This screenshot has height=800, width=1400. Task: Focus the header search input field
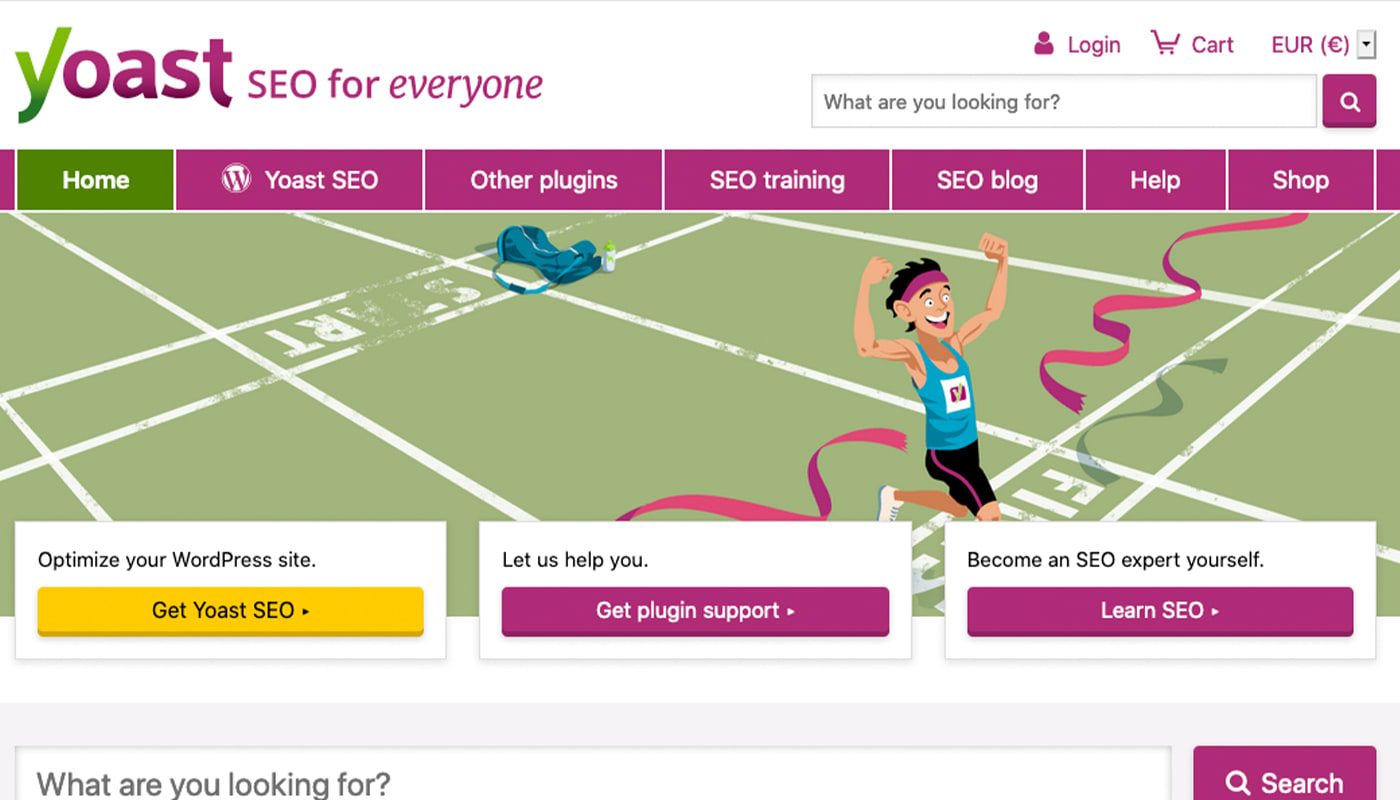(1063, 102)
